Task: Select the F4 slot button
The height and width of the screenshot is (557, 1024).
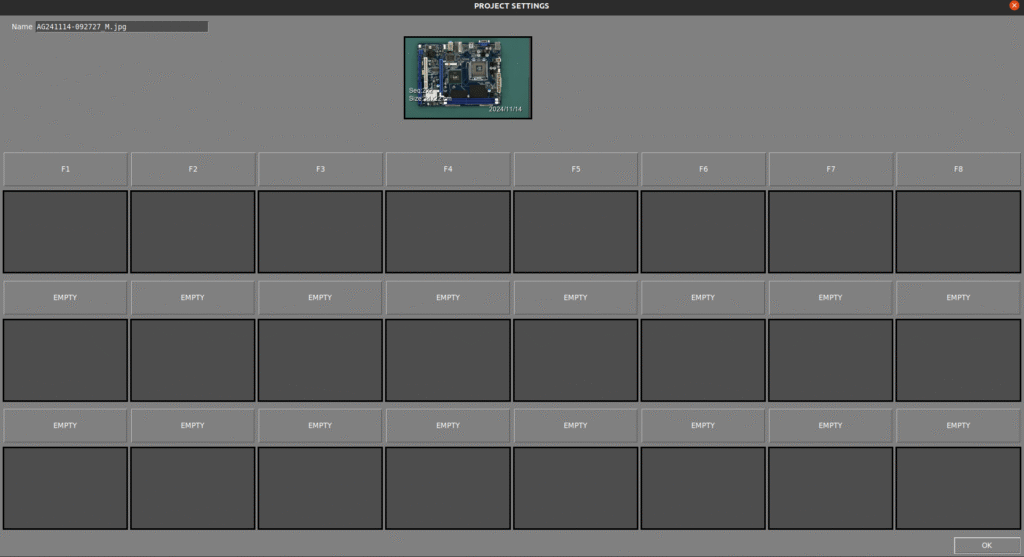Action: click(448, 169)
